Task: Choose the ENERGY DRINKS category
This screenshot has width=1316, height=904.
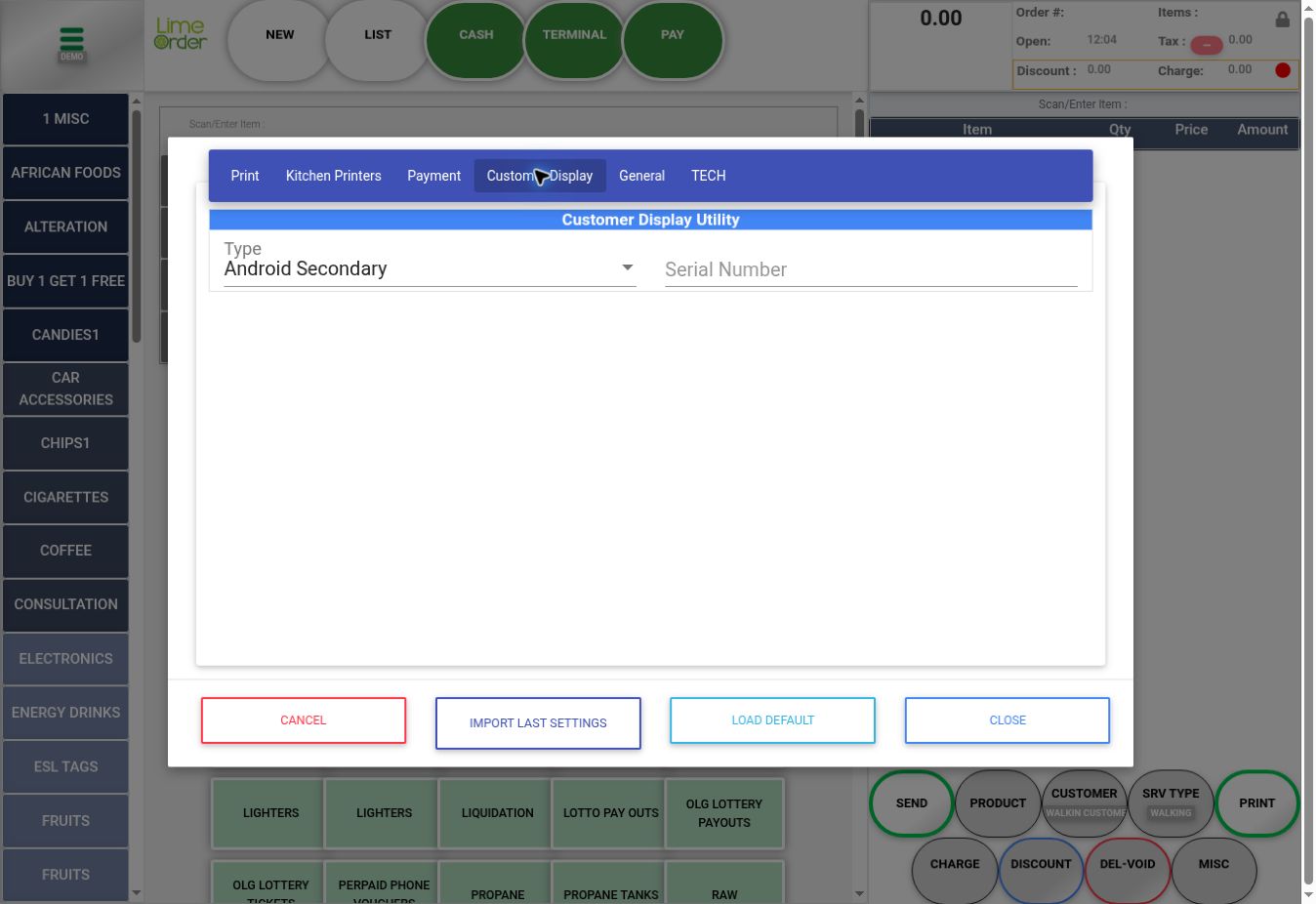Action: (65, 713)
